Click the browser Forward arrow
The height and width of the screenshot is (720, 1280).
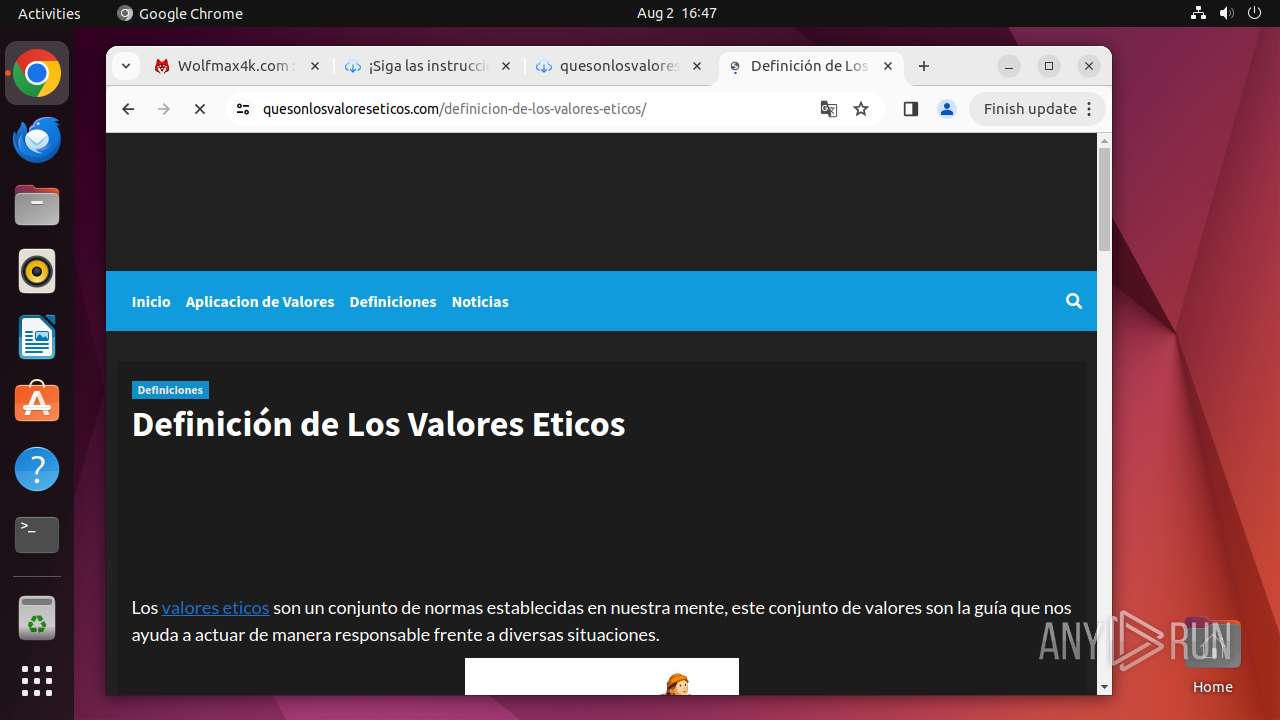[x=164, y=109]
